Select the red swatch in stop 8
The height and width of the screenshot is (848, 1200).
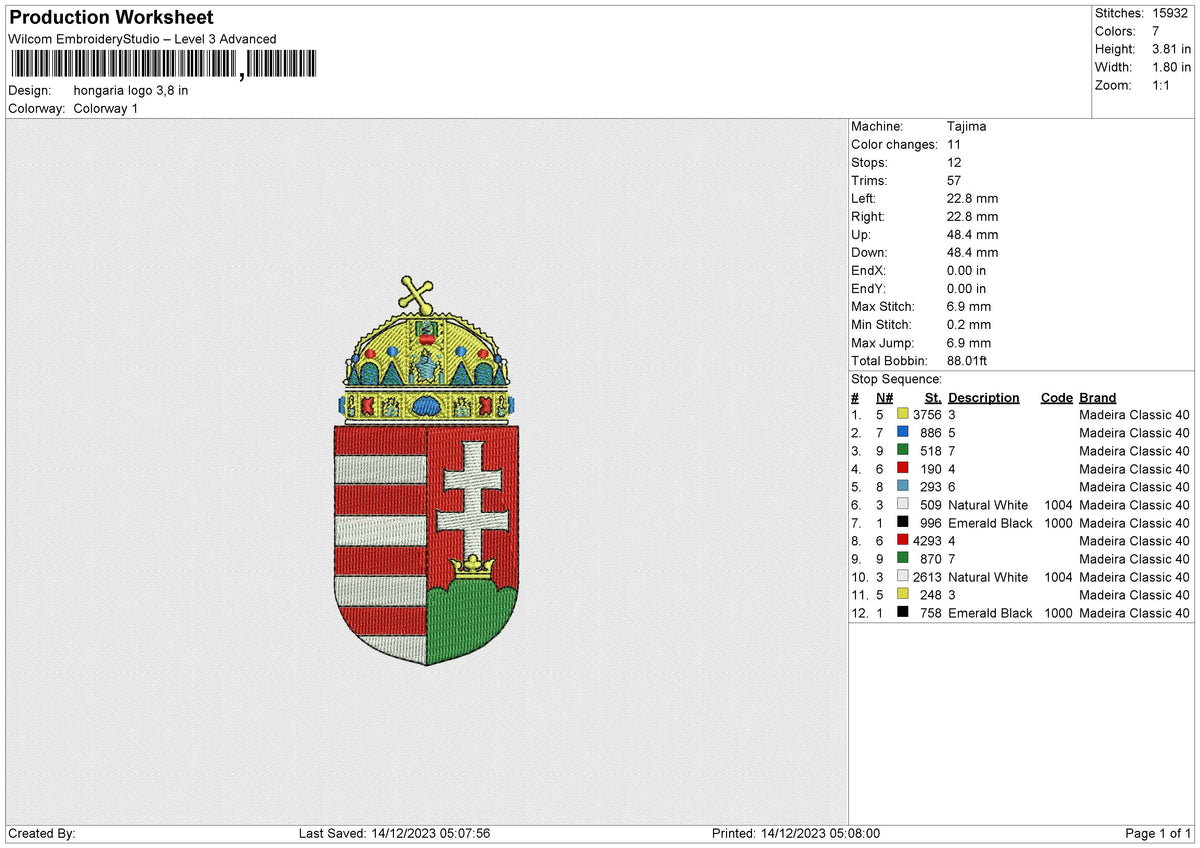tap(903, 541)
